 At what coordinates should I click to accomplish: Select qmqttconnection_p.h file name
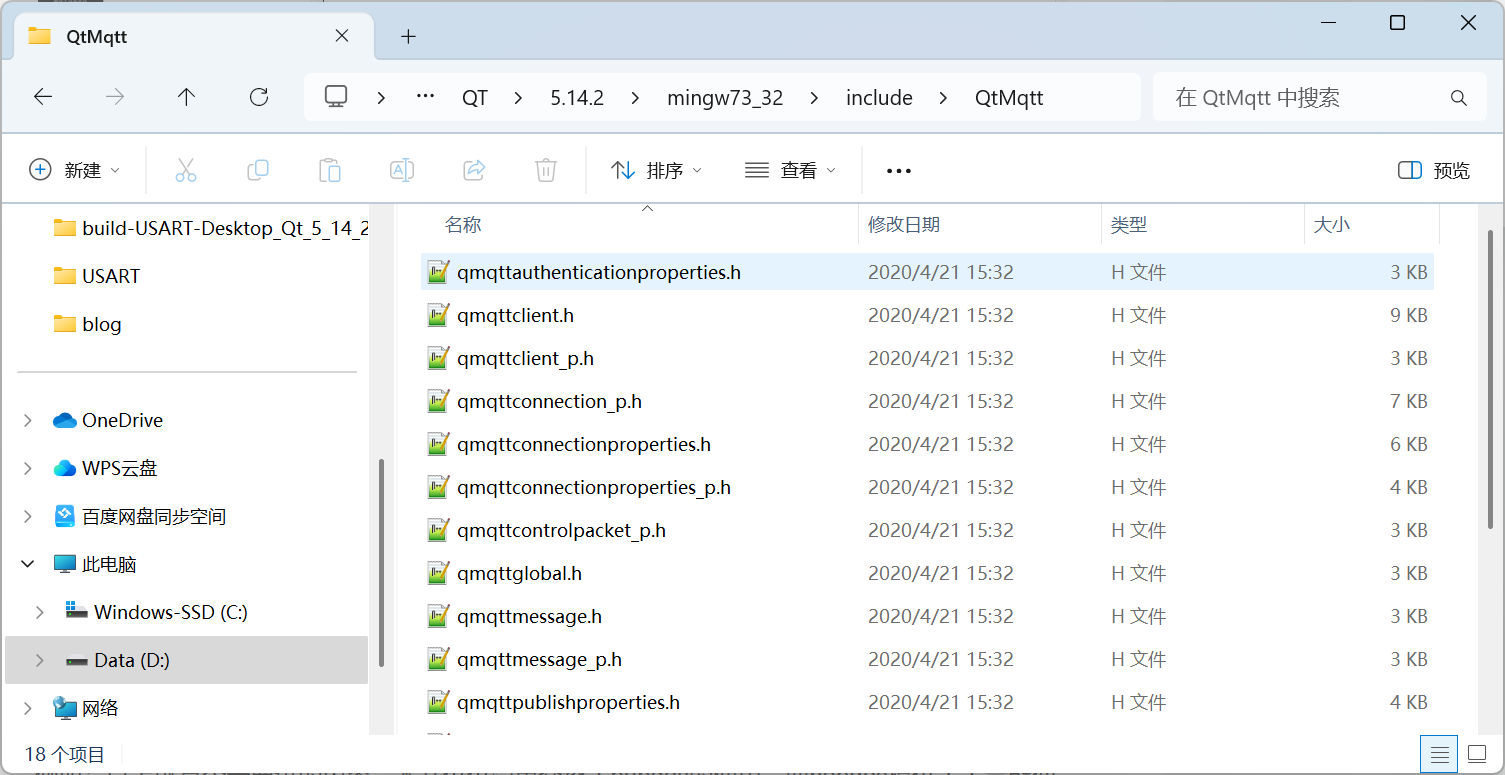[x=549, y=401]
